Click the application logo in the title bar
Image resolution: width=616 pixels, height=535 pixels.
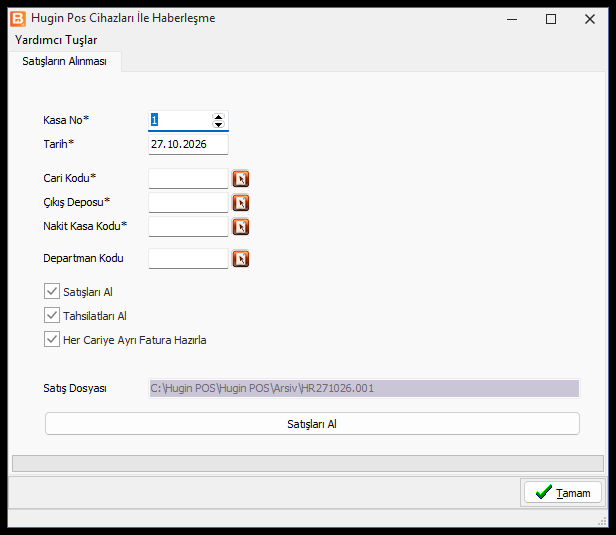point(18,19)
